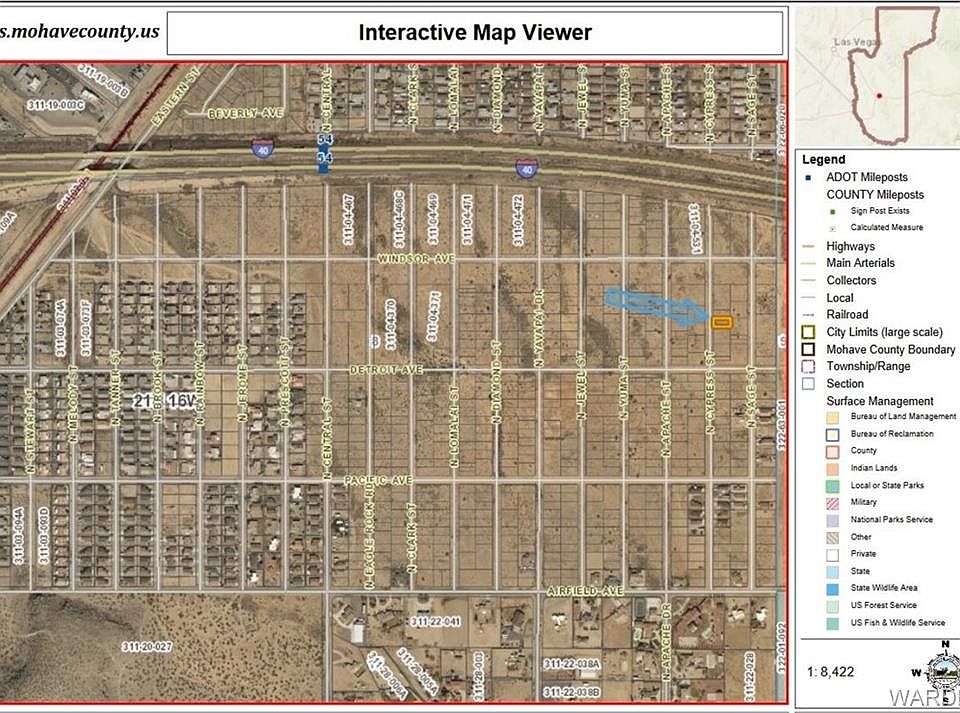Viewport: 960px width, 713px height.
Task: Click the PACIFIC AVE street label
Action: point(378,480)
